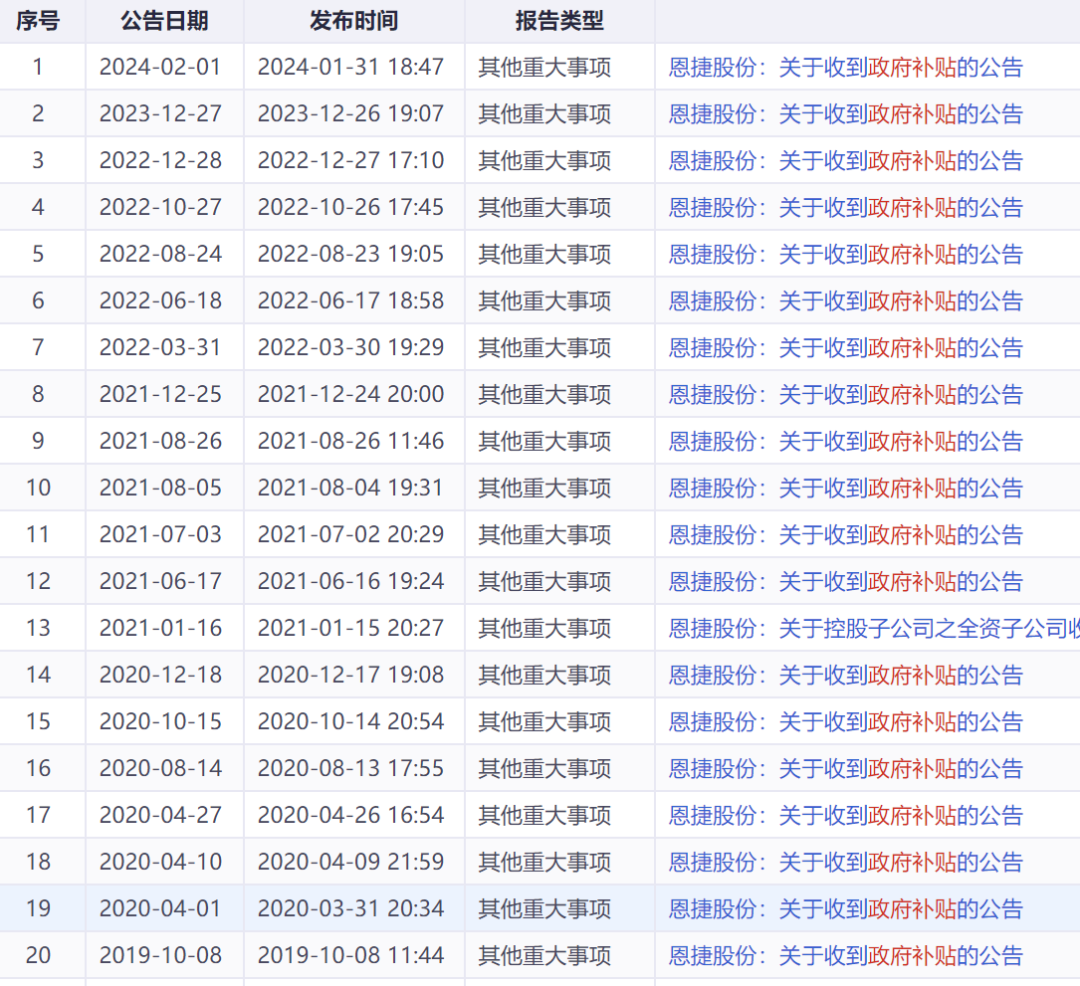Open the announcement dated 2019-10-08
This screenshot has height=986, width=1080.
[x=846, y=956]
